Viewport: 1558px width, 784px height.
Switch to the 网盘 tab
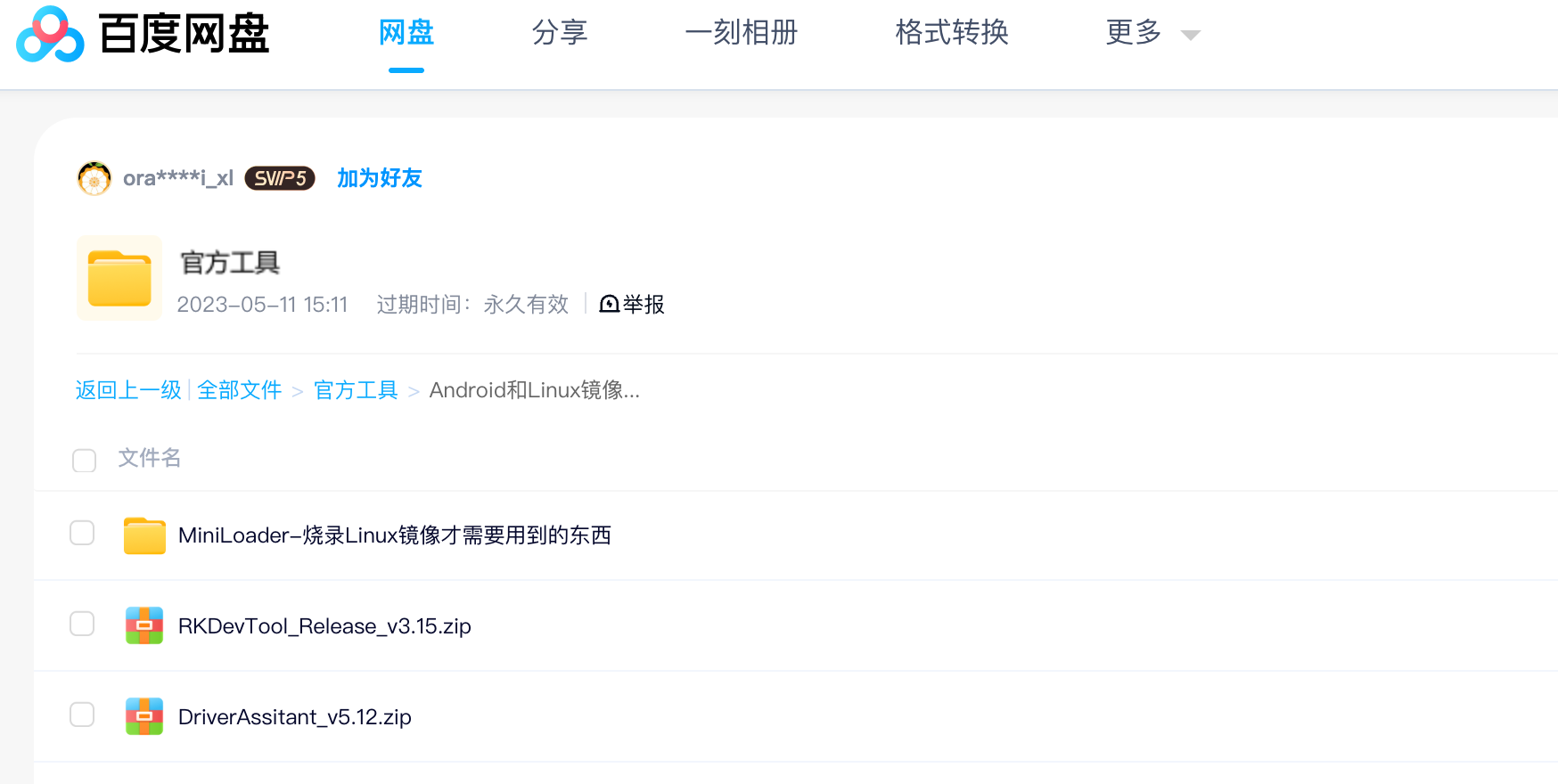point(406,33)
